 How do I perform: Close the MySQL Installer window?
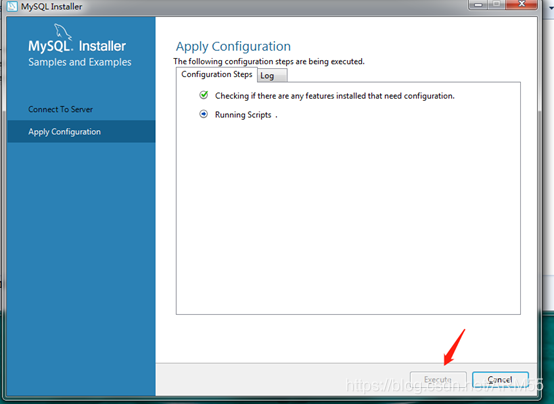[x=521, y=4]
